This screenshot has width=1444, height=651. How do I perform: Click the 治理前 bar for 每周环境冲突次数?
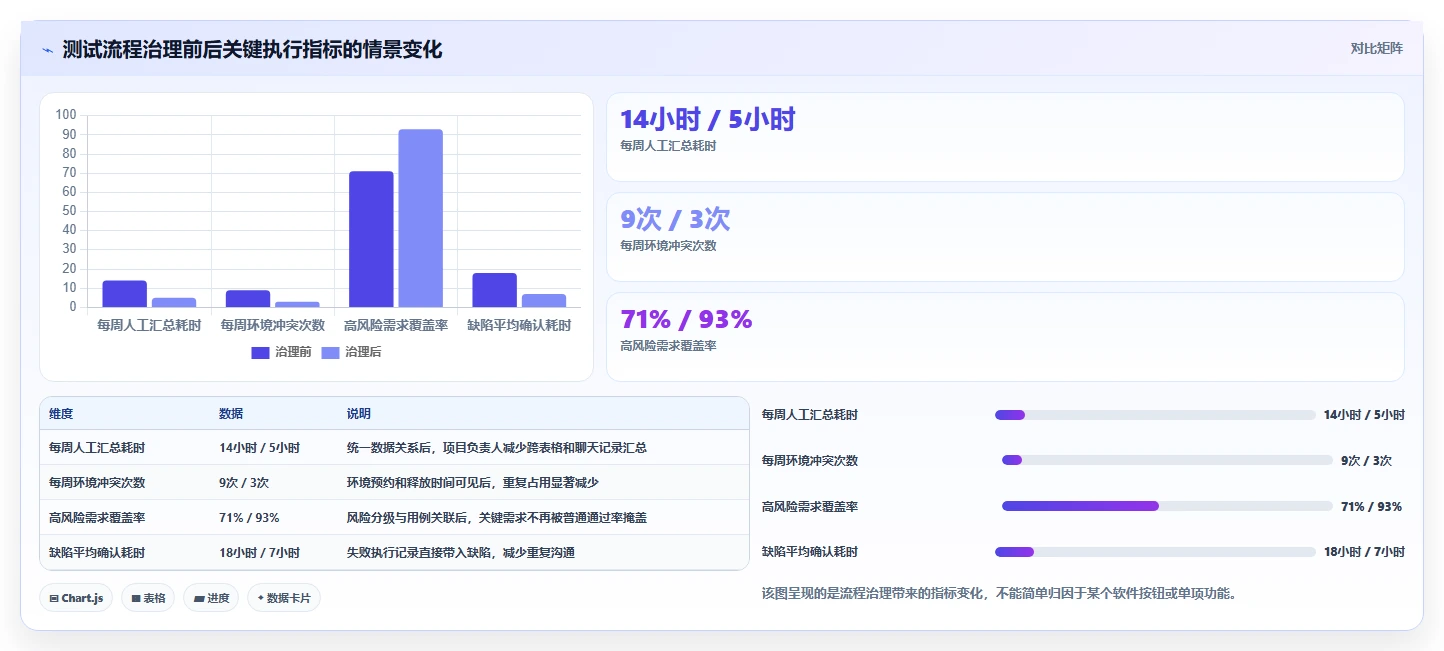(x=248, y=299)
